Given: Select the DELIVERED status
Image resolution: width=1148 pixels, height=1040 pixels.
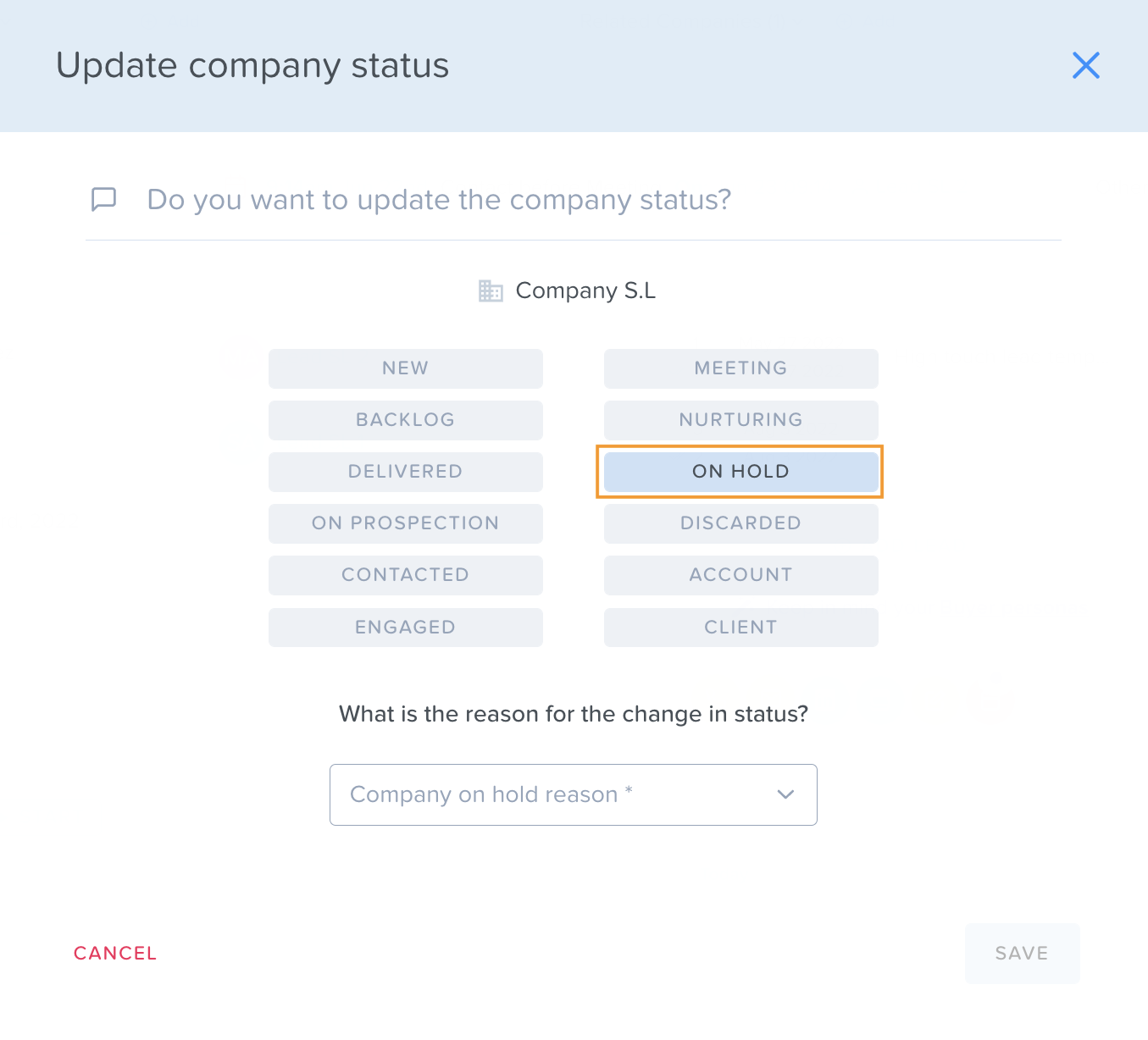Looking at the screenshot, I should tap(406, 472).
